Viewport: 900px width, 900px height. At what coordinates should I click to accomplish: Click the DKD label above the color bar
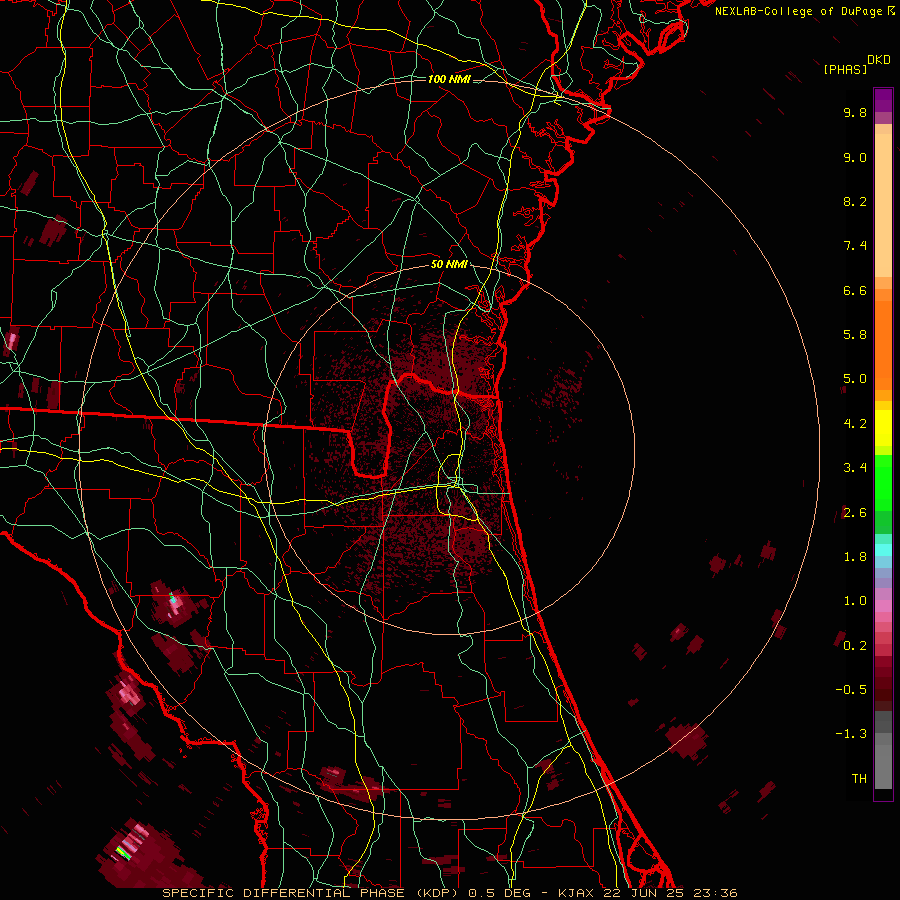[x=878, y=60]
